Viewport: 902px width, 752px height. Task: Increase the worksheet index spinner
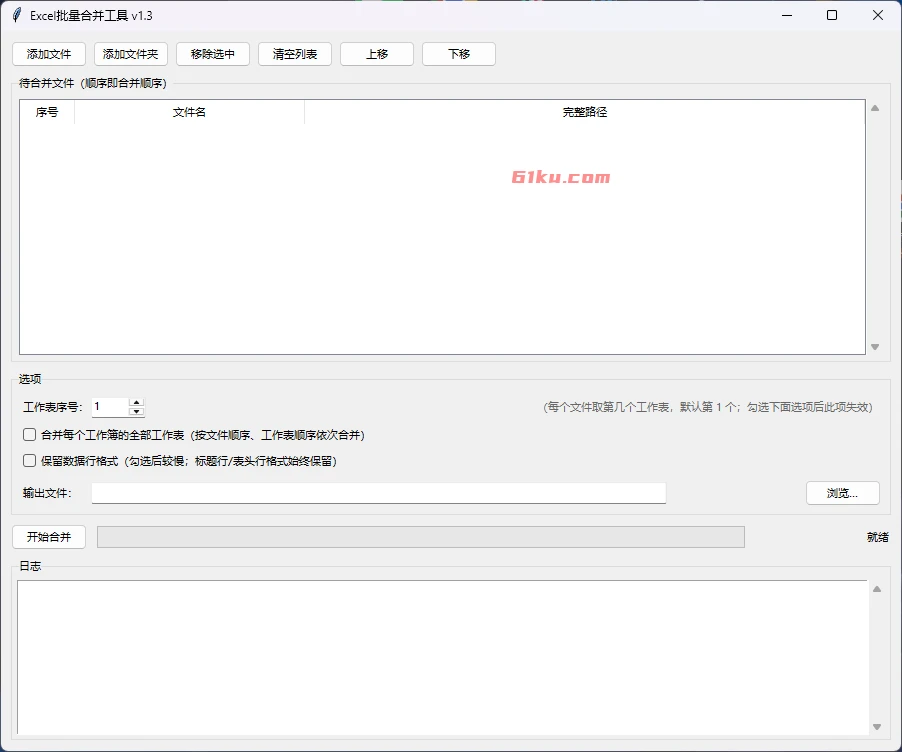click(x=136, y=402)
